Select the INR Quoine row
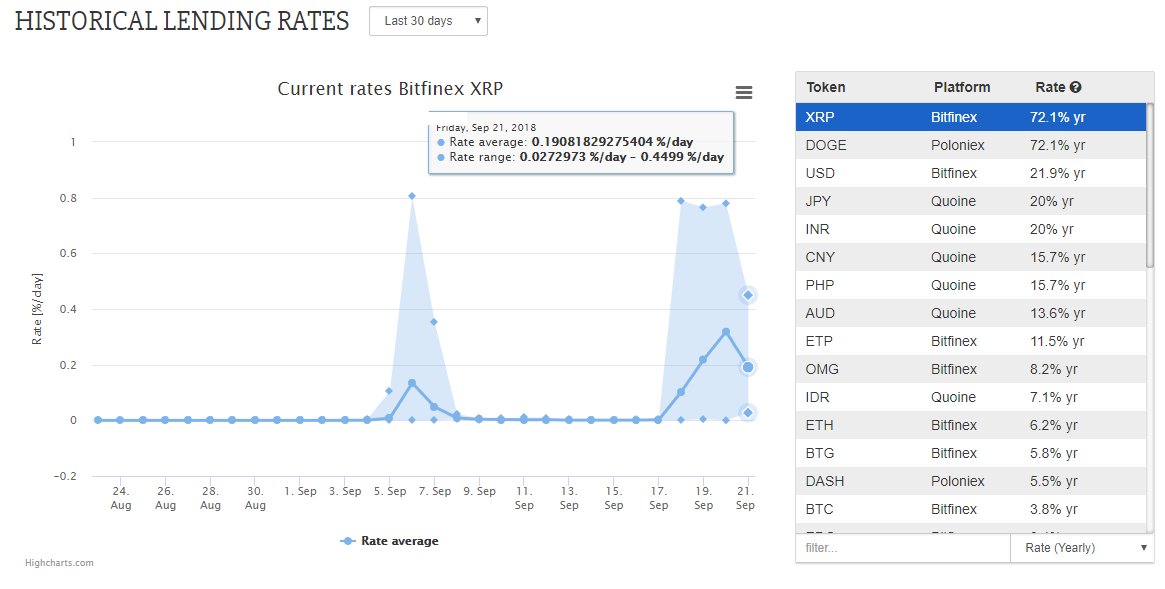 (x=971, y=230)
